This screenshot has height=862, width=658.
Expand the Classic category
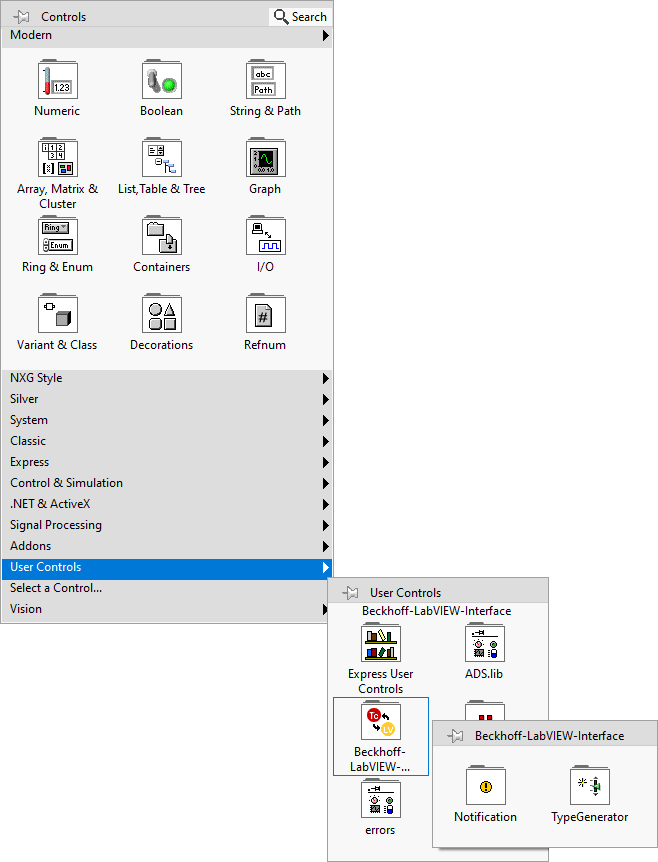click(x=167, y=441)
